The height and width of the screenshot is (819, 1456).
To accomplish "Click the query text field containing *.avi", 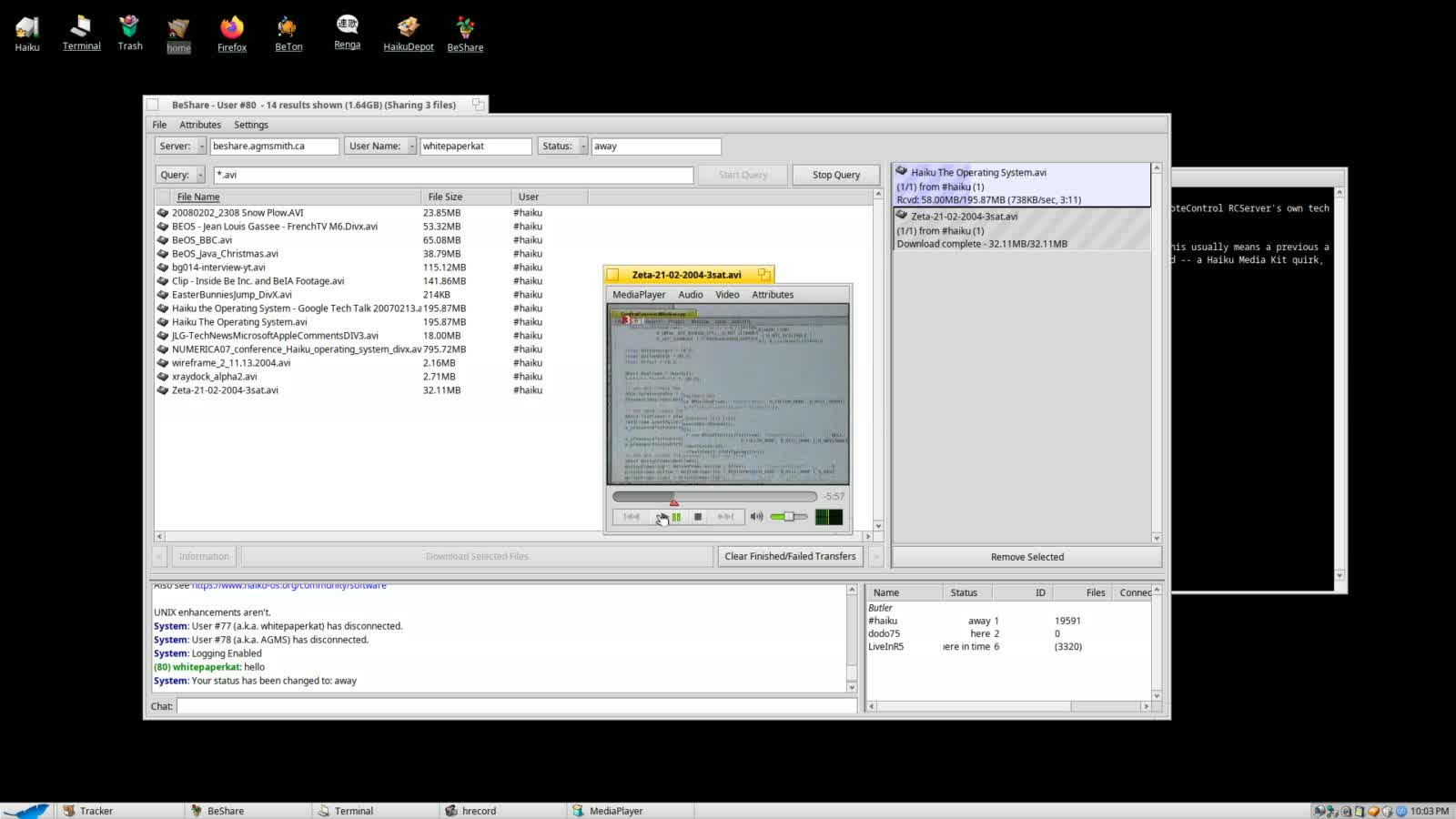I will click(453, 175).
